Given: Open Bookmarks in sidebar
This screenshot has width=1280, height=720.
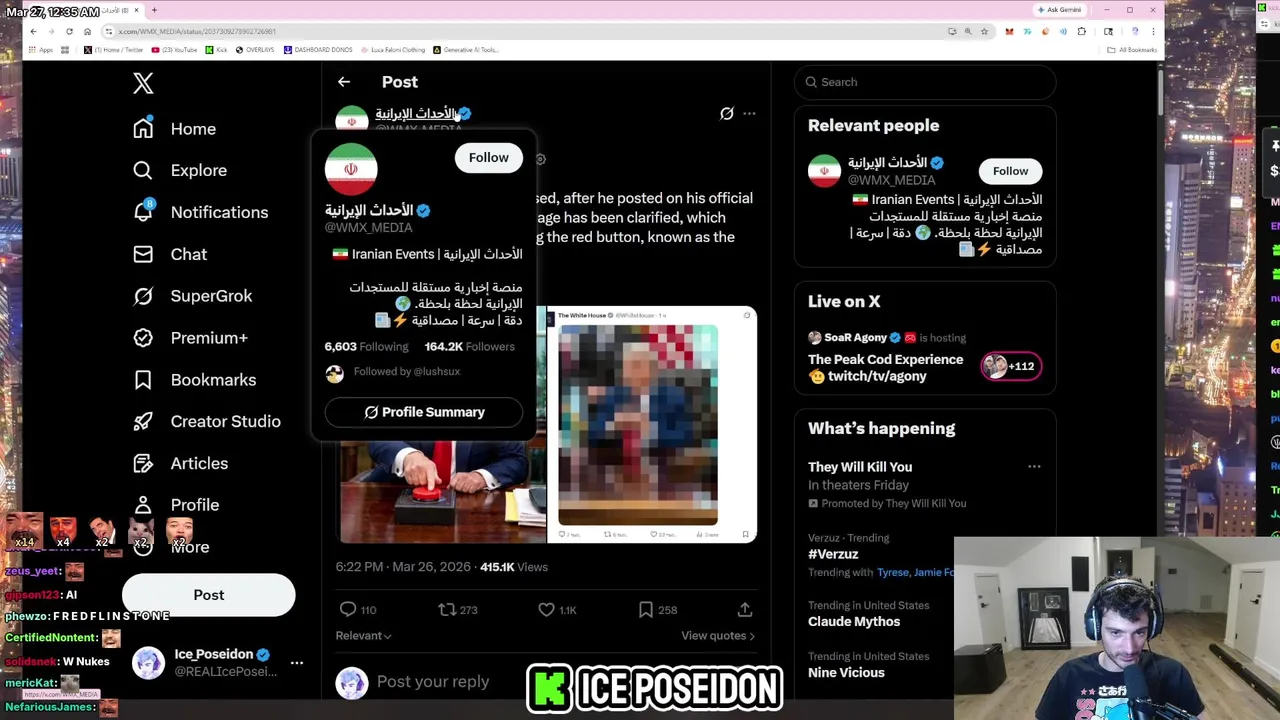Looking at the screenshot, I should (194, 380).
